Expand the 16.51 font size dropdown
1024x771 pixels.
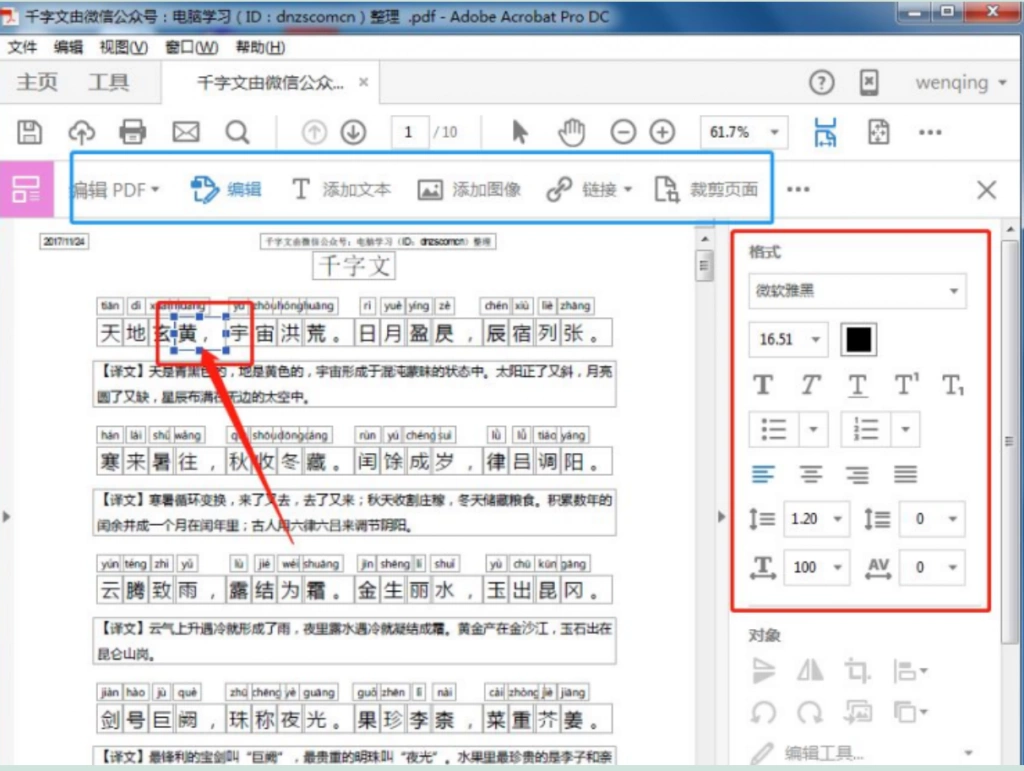[x=788, y=339]
